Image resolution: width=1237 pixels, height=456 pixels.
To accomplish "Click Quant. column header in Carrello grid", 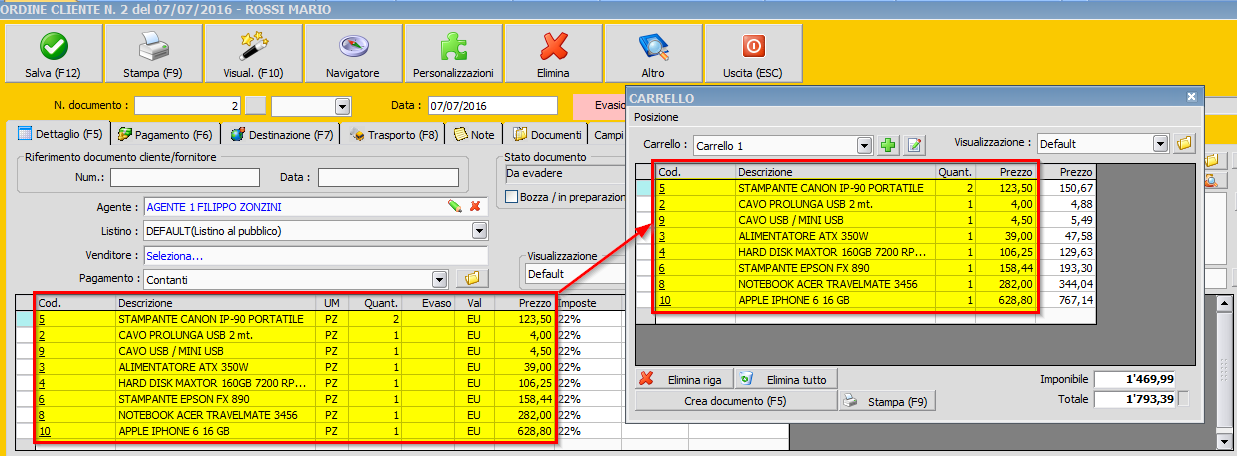I will pos(955,172).
